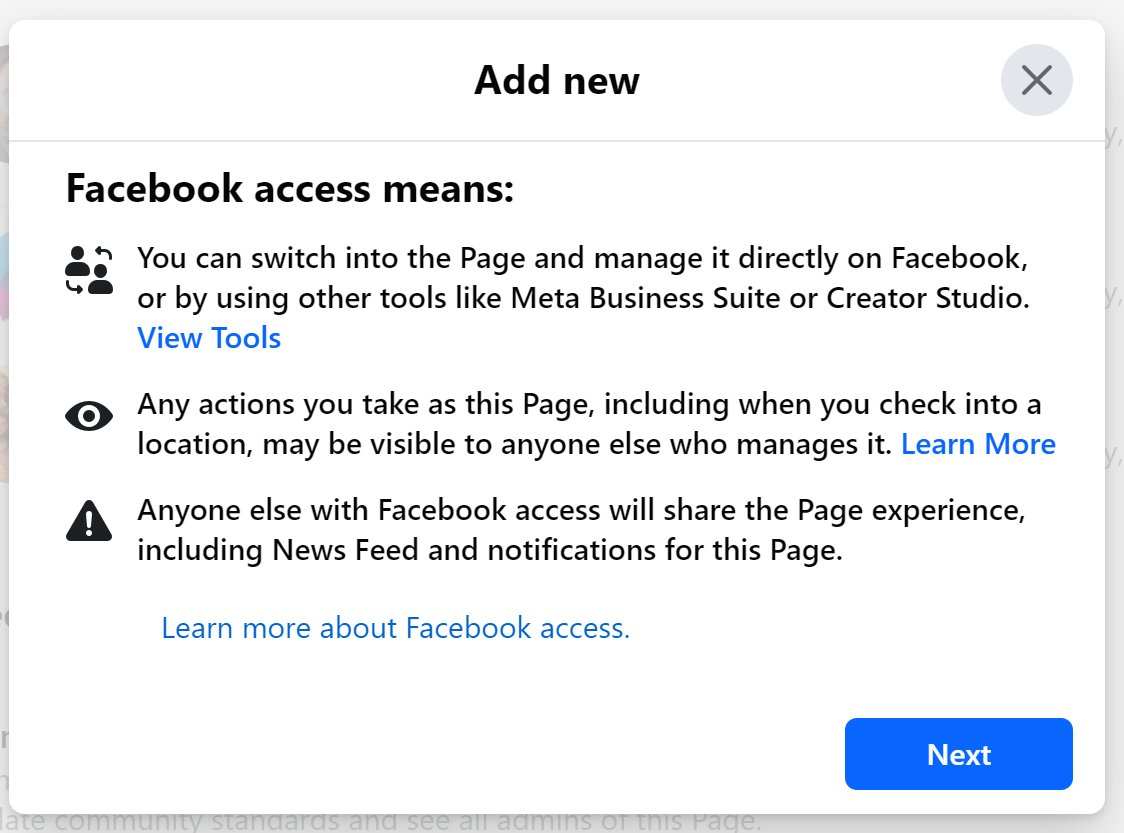The height and width of the screenshot is (833, 1124).
Task: Click the warning triangle icon
Action: [x=89, y=521]
